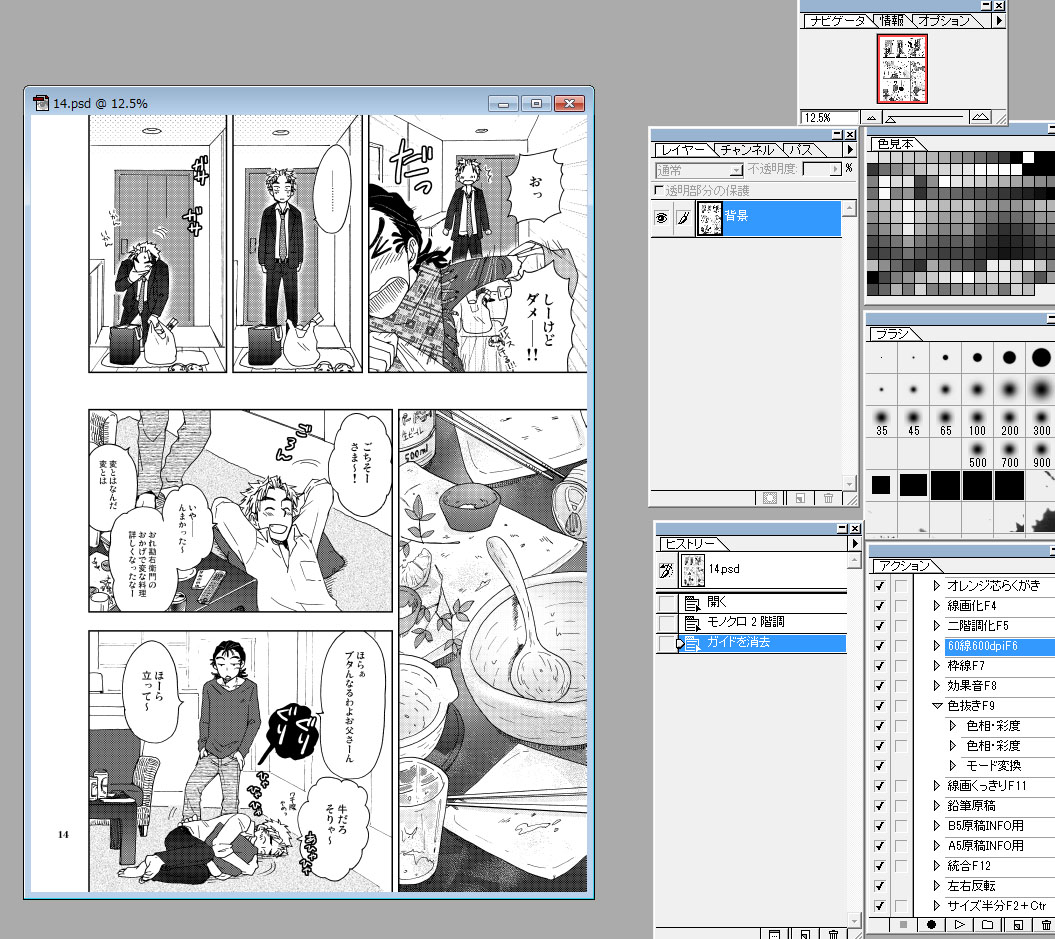Image resolution: width=1055 pixels, height=939 pixels.
Task: Select the 200 soft brush preset
Action: pos(1009,421)
